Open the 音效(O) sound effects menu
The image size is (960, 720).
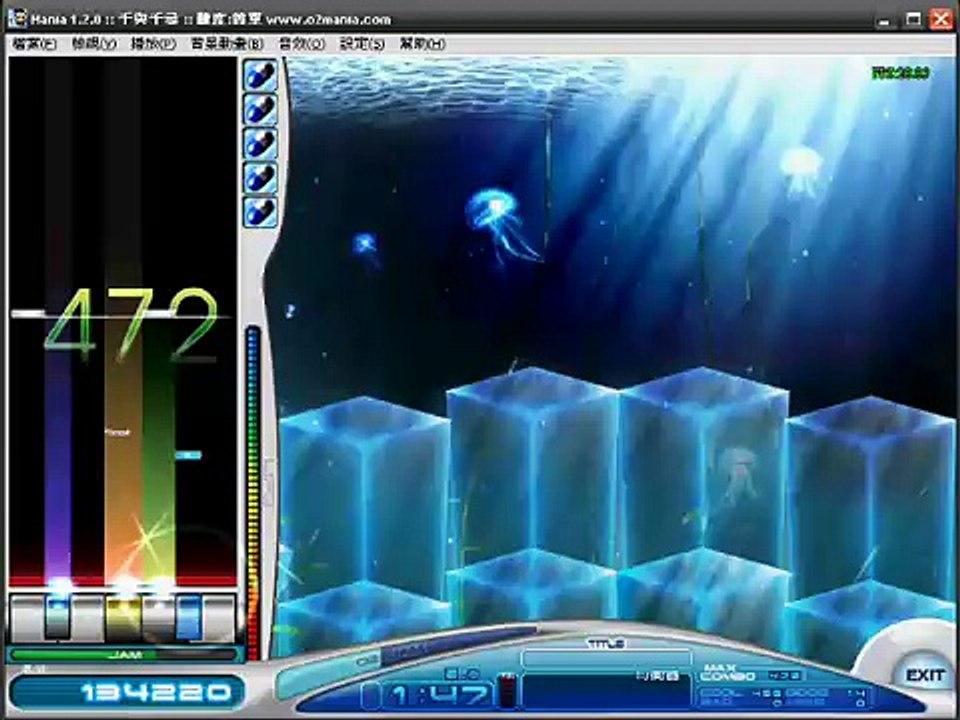(x=301, y=44)
